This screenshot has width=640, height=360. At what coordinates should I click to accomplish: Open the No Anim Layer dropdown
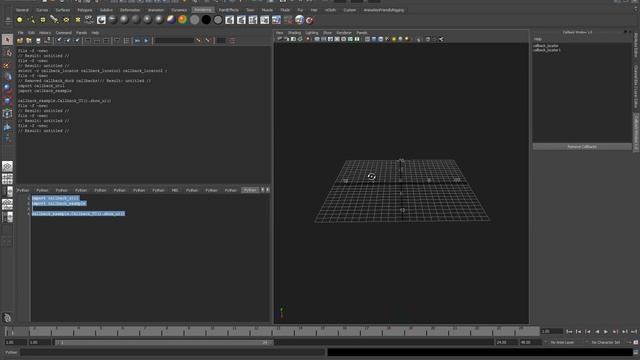tap(563, 342)
